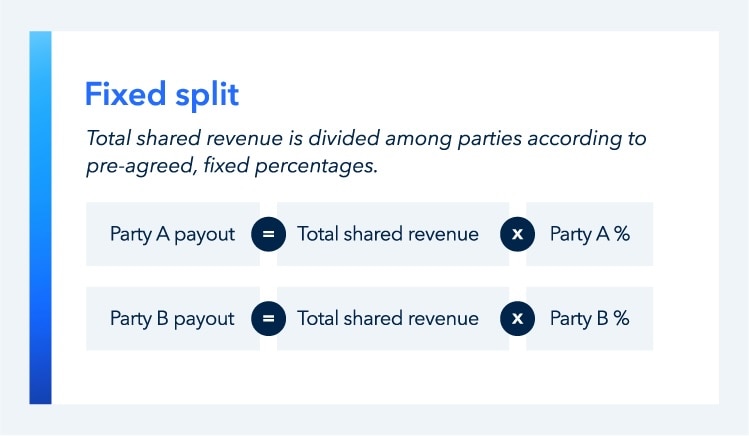The width and height of the screenshot is (749, 436).
Task: Click the multiply icon in Party A row
Action: tap(517, 234)
